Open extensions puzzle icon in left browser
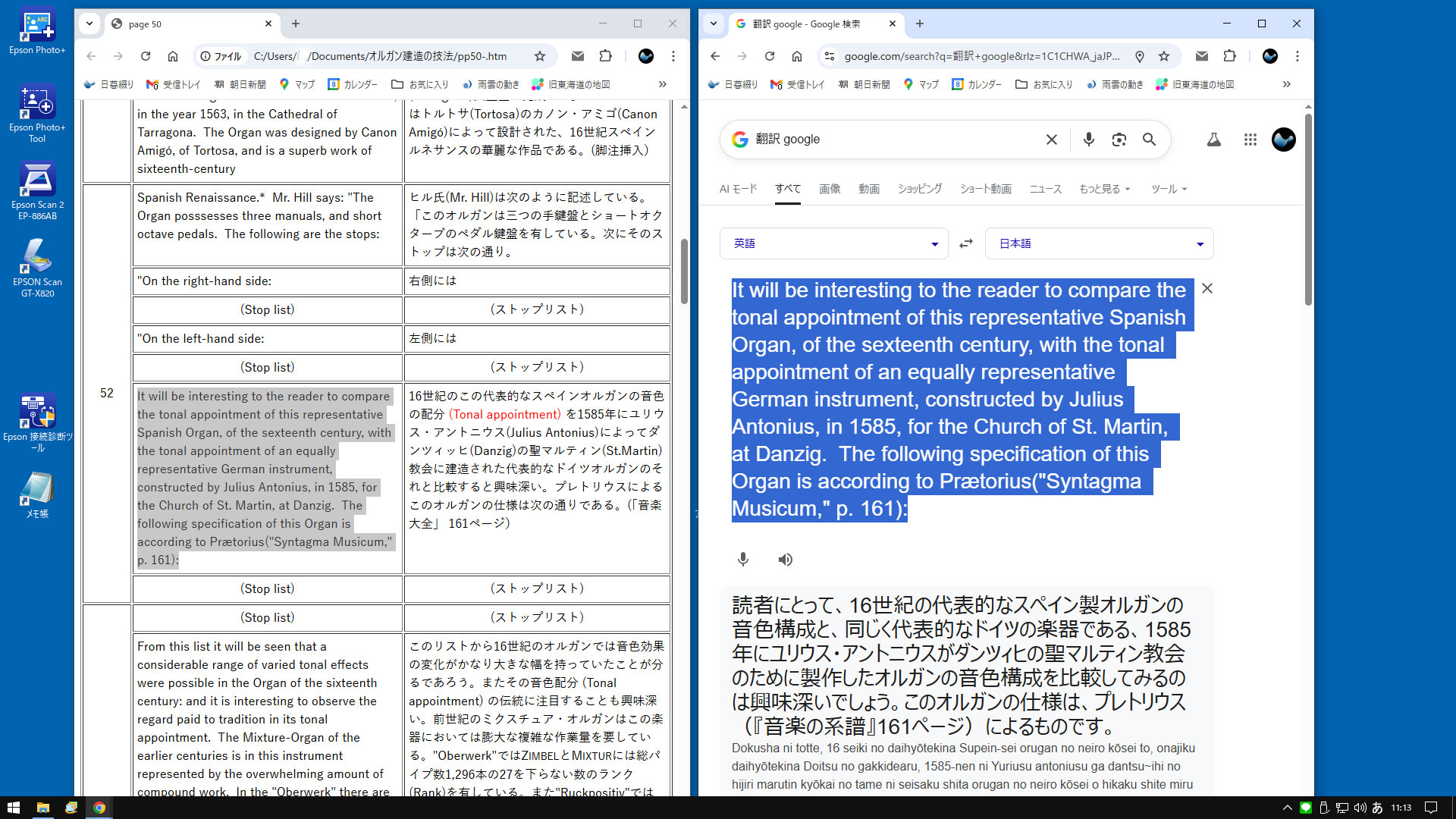Viewport: 1456px width, 819px height. tap(605, 56)
